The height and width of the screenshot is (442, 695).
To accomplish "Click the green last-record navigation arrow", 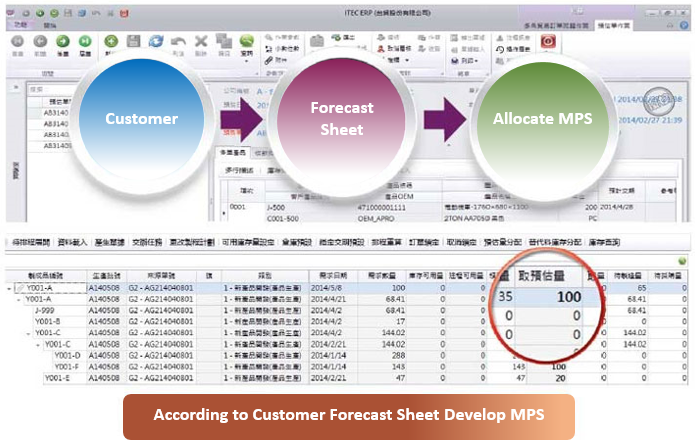I will (x=85, y=42).
